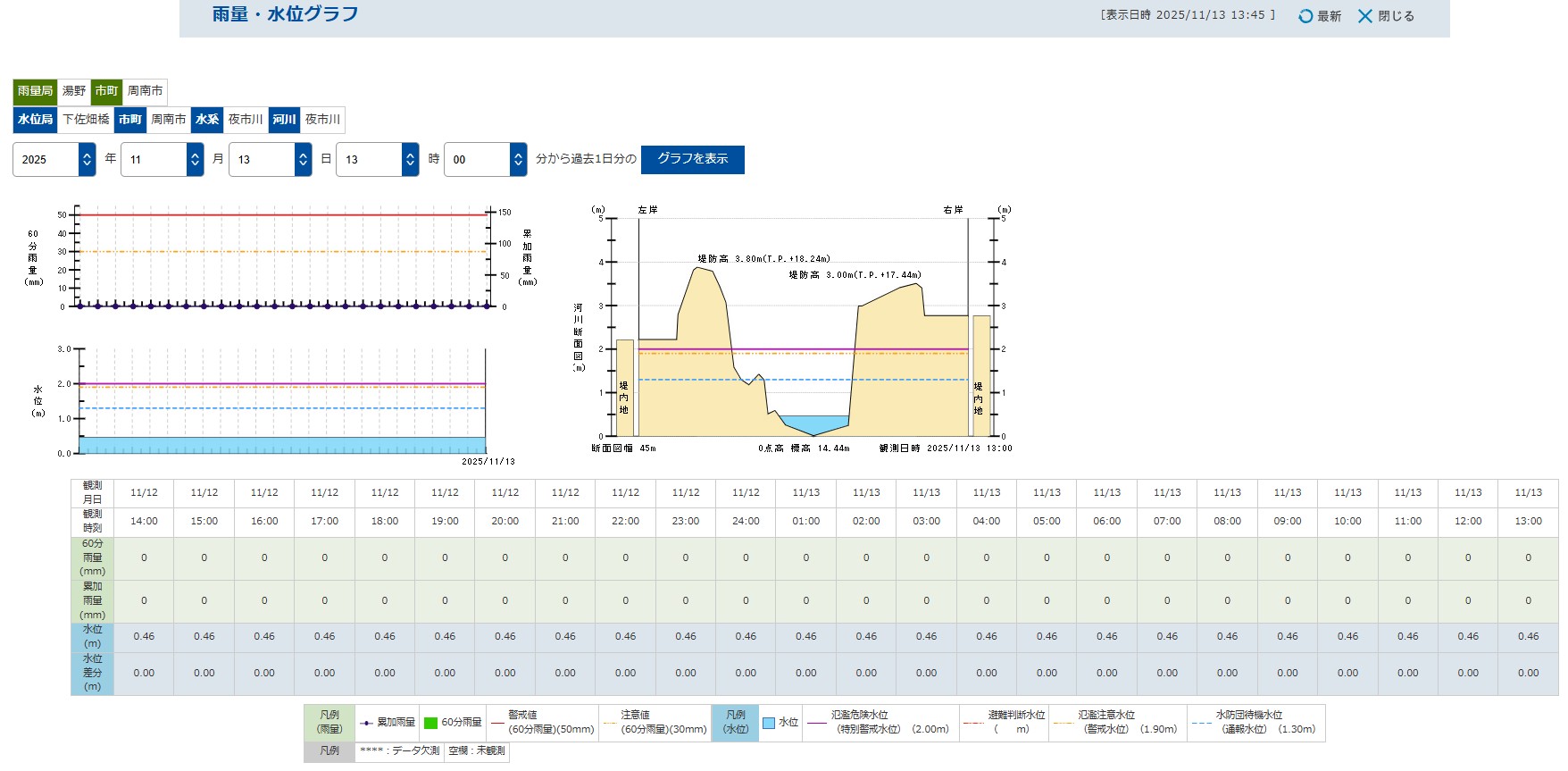
Task: Select the 水位局 label tab
Action: pyautogui.click(x=35, y=119)
